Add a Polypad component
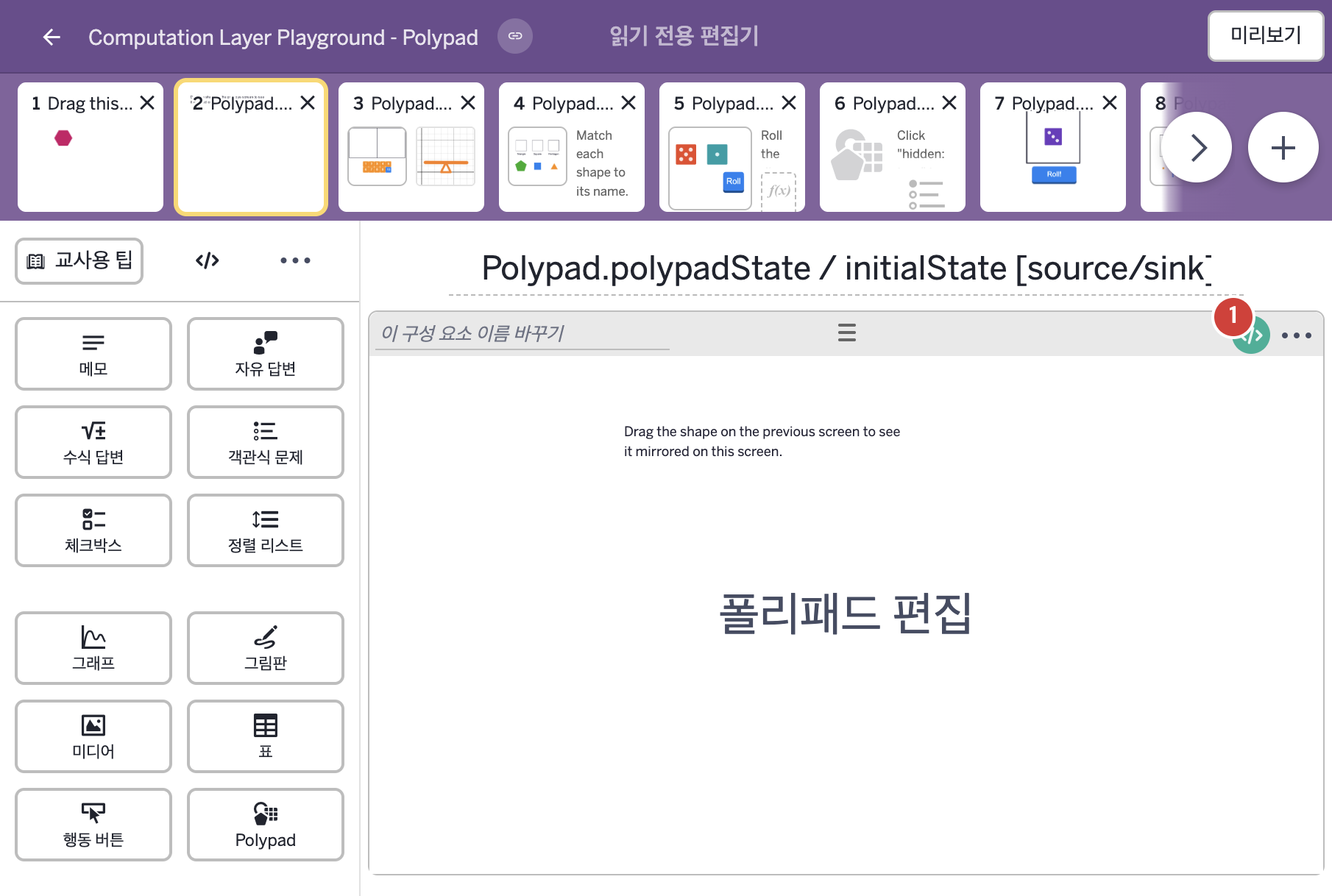The height and width of the screenshot is (896, 1332). click(266, 825)
